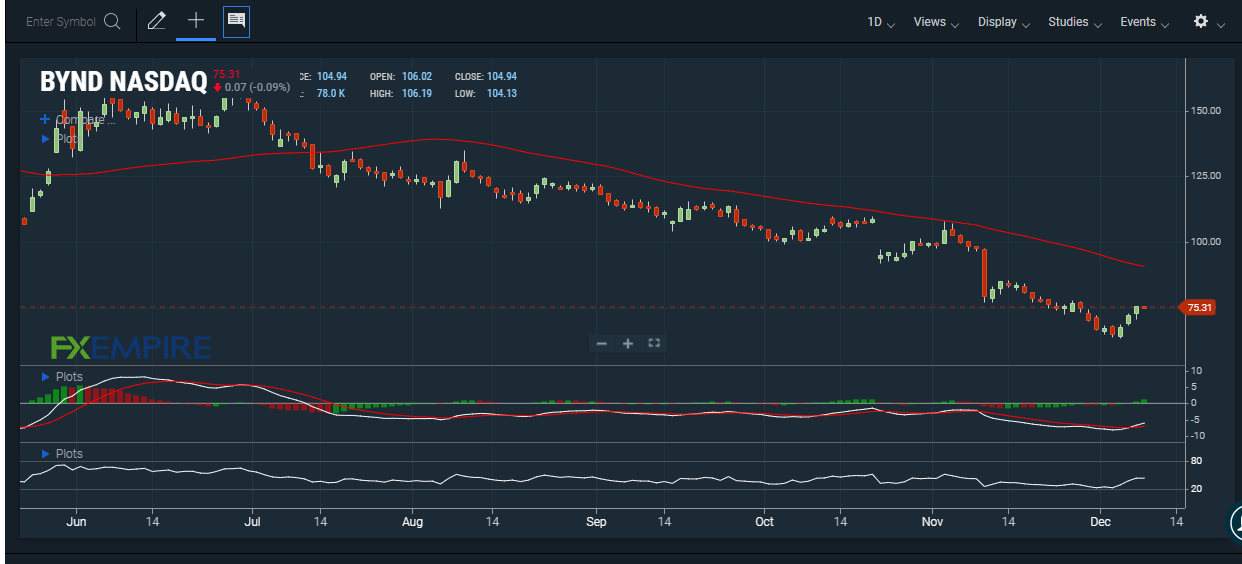This screenshot has height=564, width=1242.
Task: Click the CLOSE value 104.94 on right
Action: pyautogui.click(x=501, y=76)
